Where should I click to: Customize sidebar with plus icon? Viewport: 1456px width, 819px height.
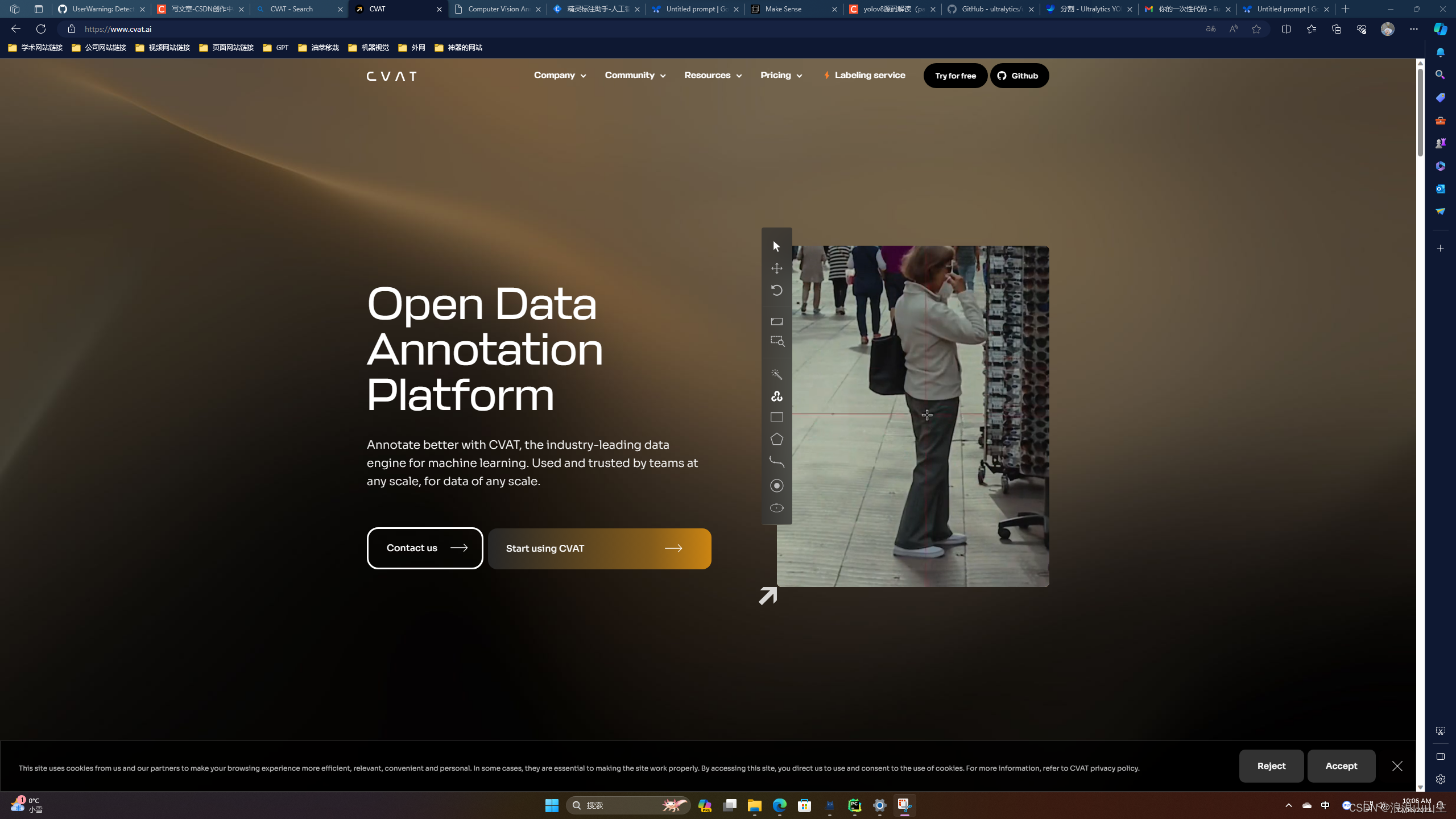tap(1440, 249)
